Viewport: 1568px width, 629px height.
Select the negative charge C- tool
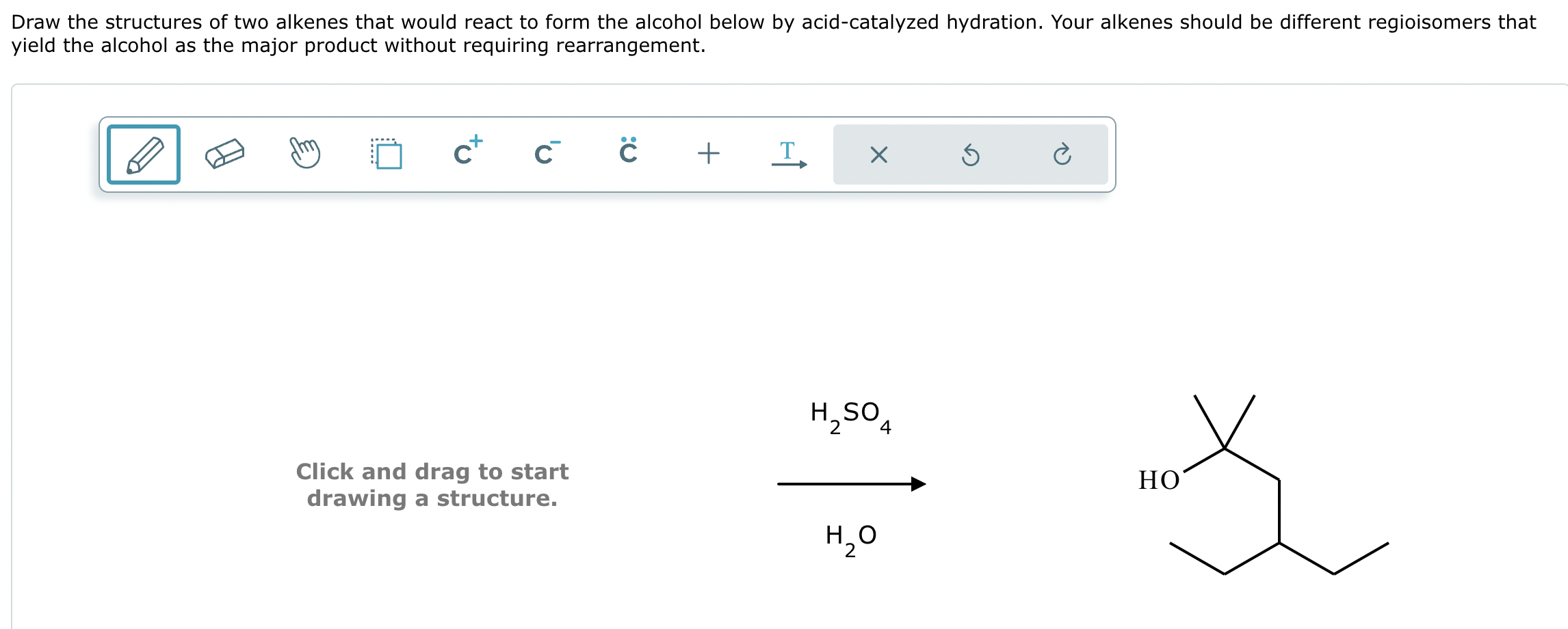coord(547,152)
